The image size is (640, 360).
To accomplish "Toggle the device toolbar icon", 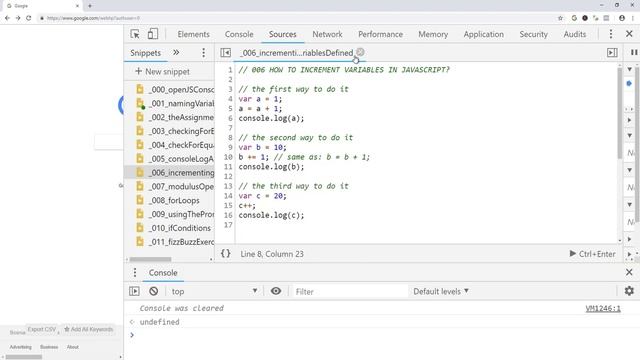I will click(153, 34).
